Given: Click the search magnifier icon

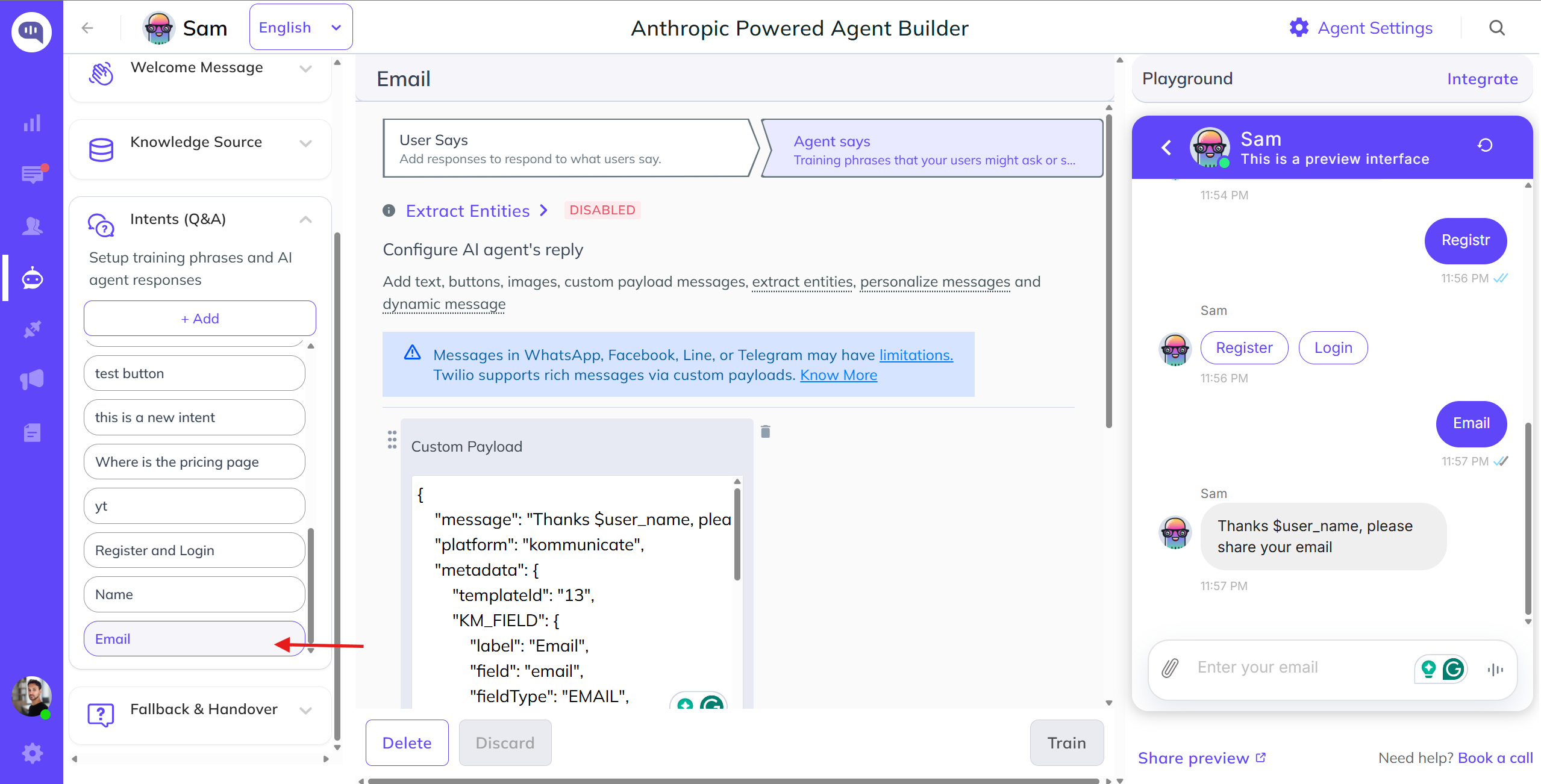Looking at the screenshot, I should tap(1497, 28).
